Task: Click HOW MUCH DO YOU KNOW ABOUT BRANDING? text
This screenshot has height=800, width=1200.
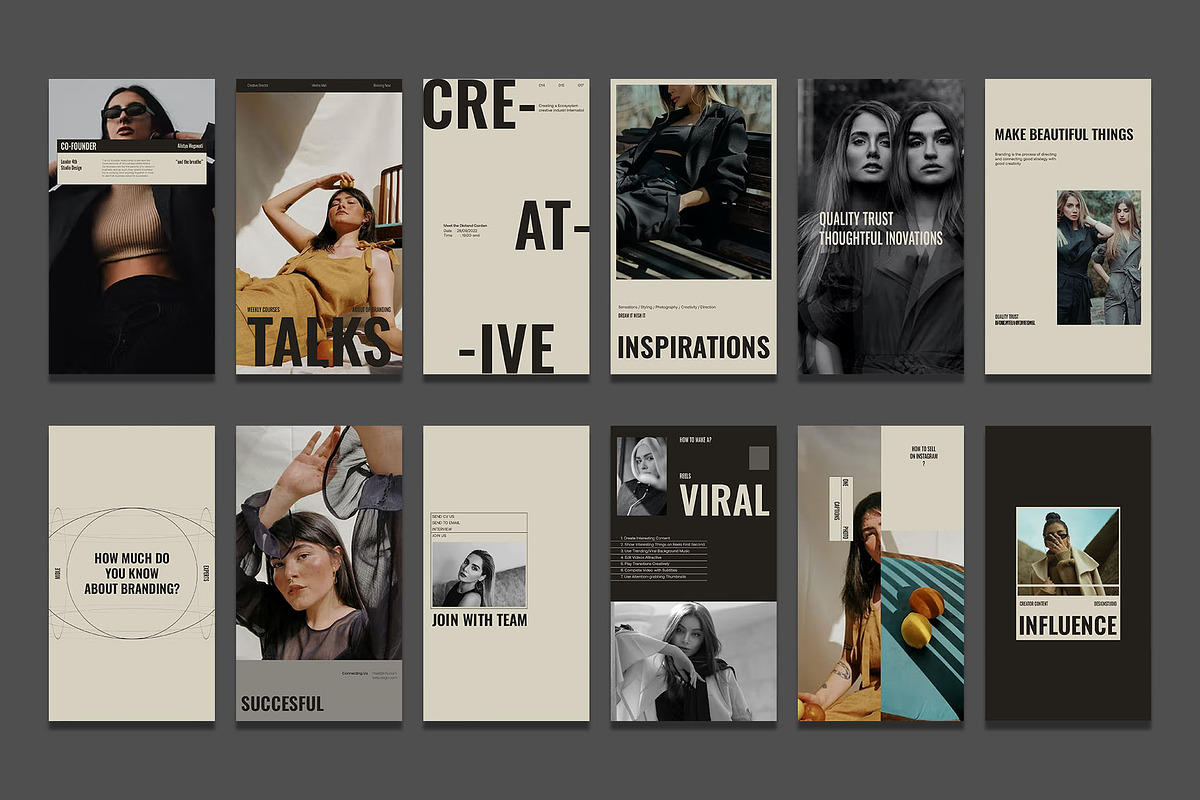Action: [x=132, y=573]
